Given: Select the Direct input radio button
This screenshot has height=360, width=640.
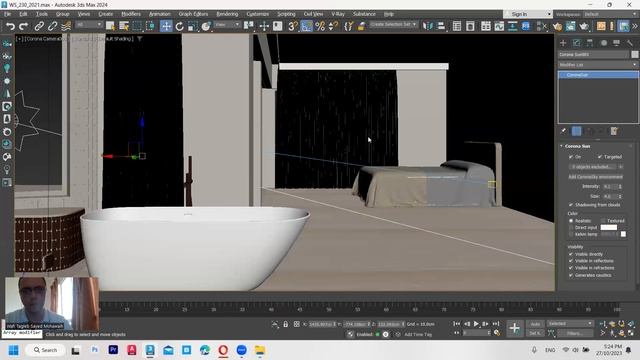Looking at the screenshot, I should pyautogui.click(x=571, y=227).
